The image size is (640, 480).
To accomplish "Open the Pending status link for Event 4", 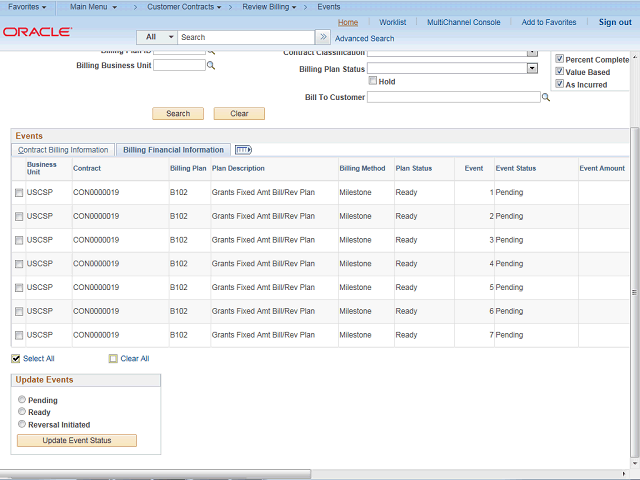I will point(509,264).
